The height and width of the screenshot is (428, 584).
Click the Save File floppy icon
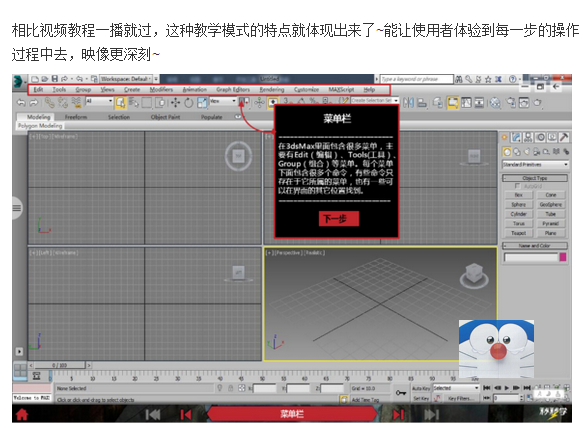tap(54, 79)
